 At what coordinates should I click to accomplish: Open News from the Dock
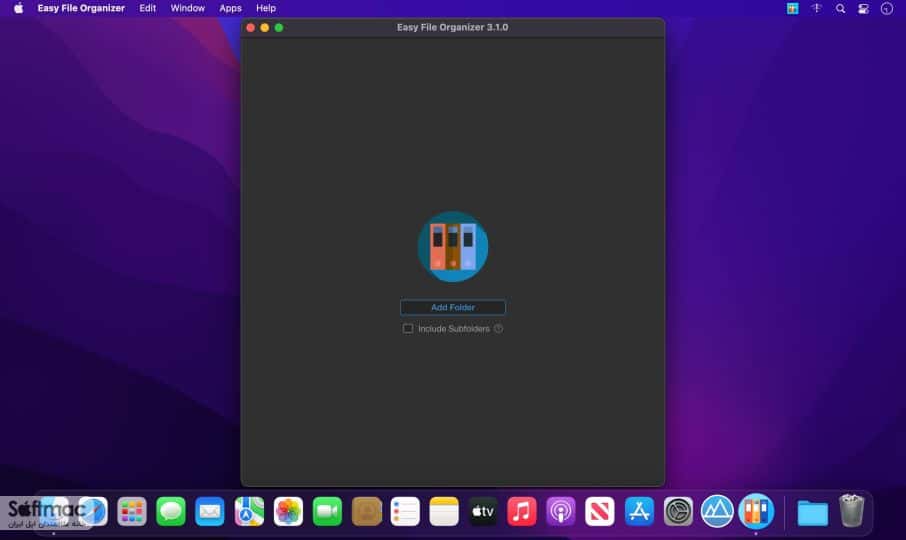coord(600,512)
